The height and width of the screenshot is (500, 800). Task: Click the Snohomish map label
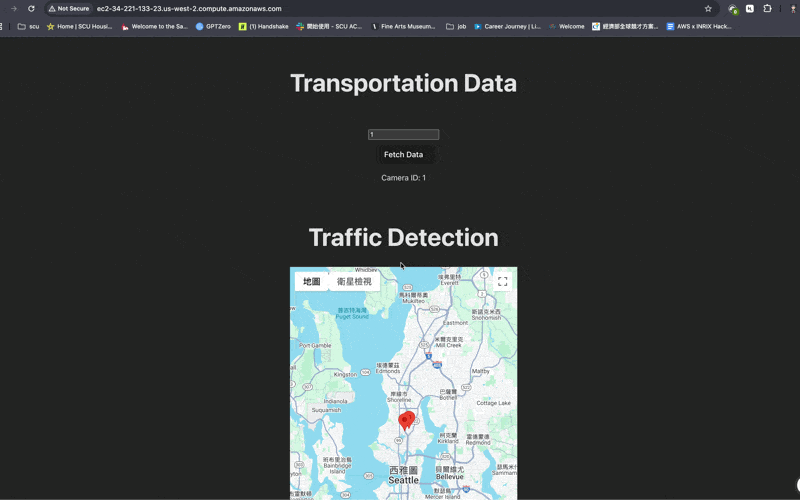point(486,317)
